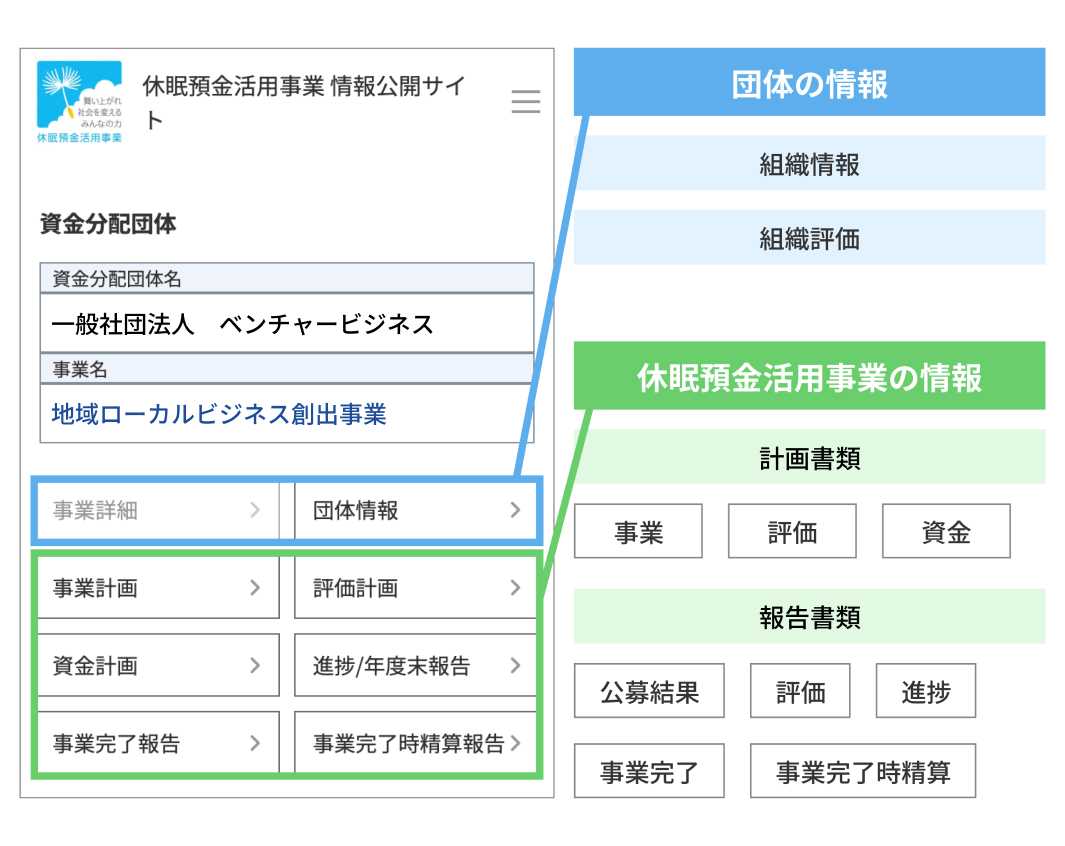The width and height of the screenshot is (1065, 846).
Task: Select 事業 under 計画書類
Action: (x=638, y=531)
